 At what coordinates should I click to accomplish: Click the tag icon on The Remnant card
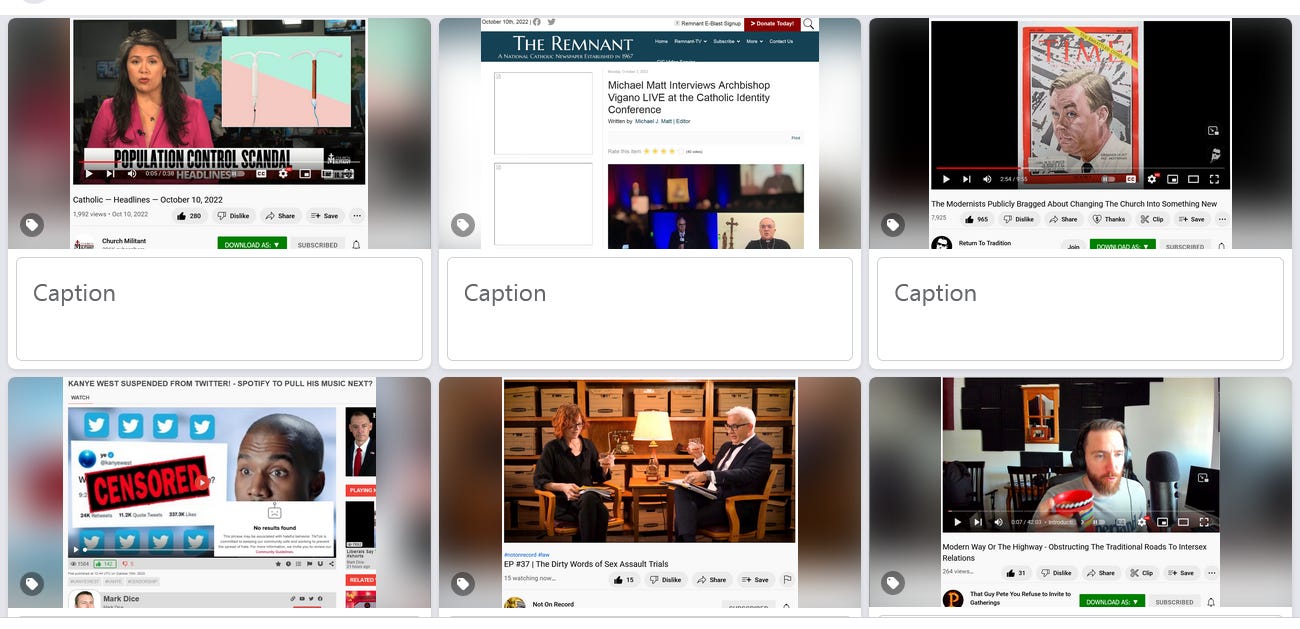462,225
